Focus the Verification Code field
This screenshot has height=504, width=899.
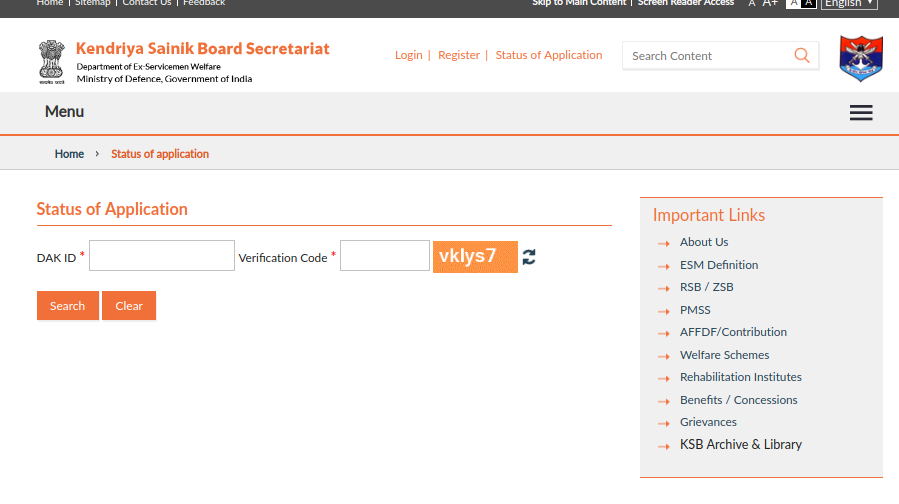[385, 256]
